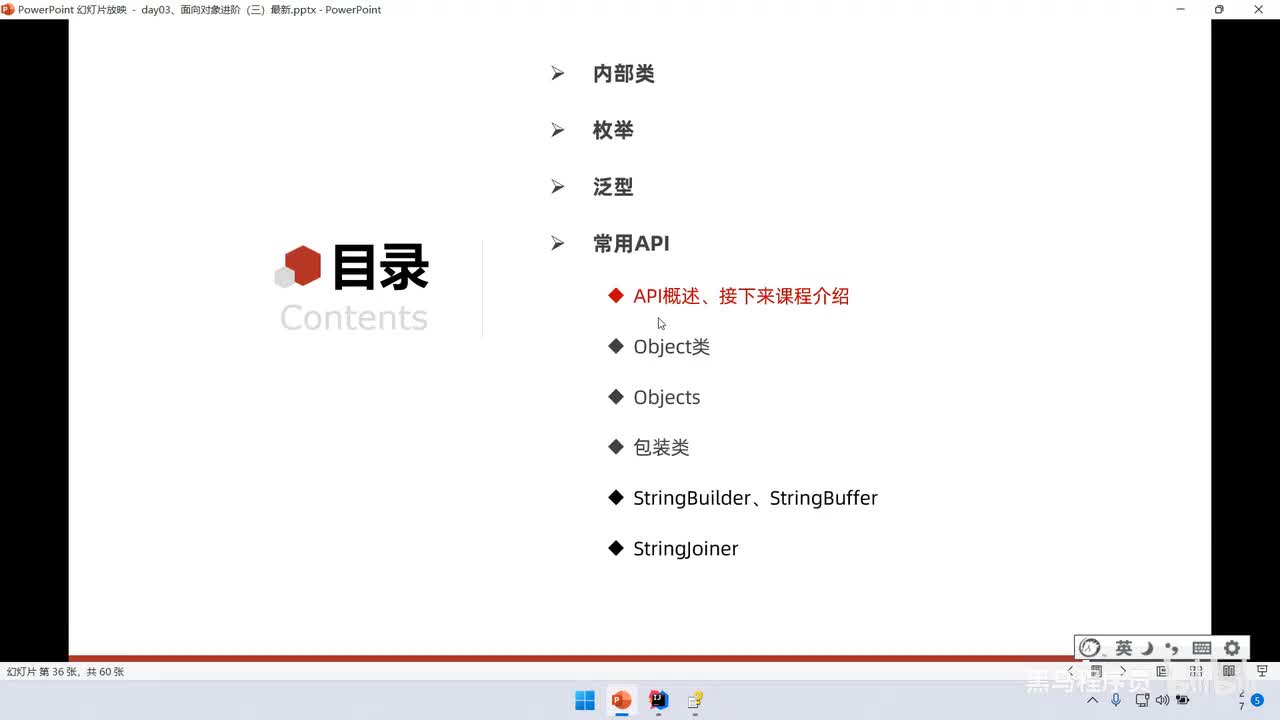The height and width of the screenshot is (720, 1280).
Task: Toggle the punctuation mode on IME bar
Action: [1172, 648]
